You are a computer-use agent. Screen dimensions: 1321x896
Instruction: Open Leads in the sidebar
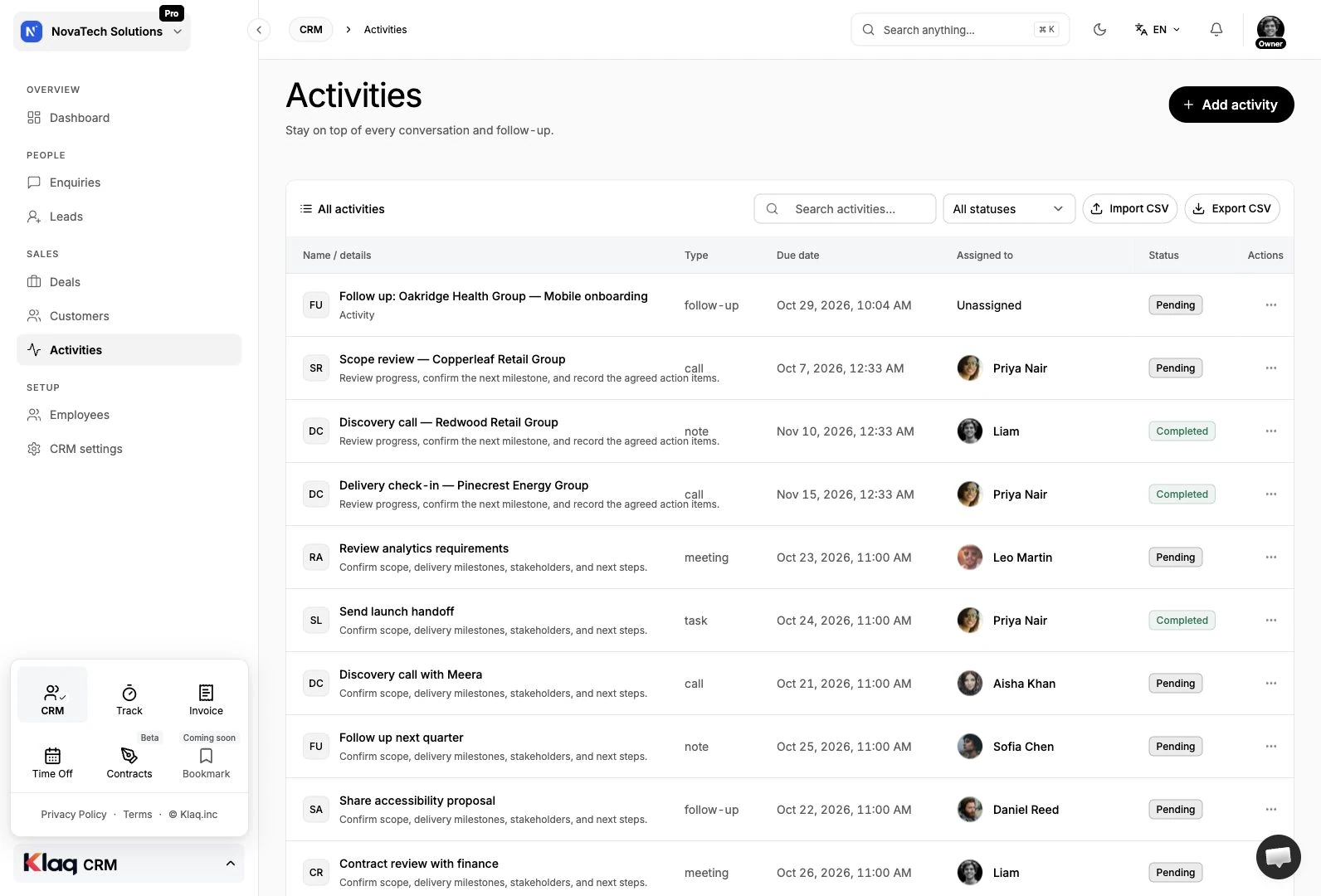pyautogui.click(x=129, y=217)
